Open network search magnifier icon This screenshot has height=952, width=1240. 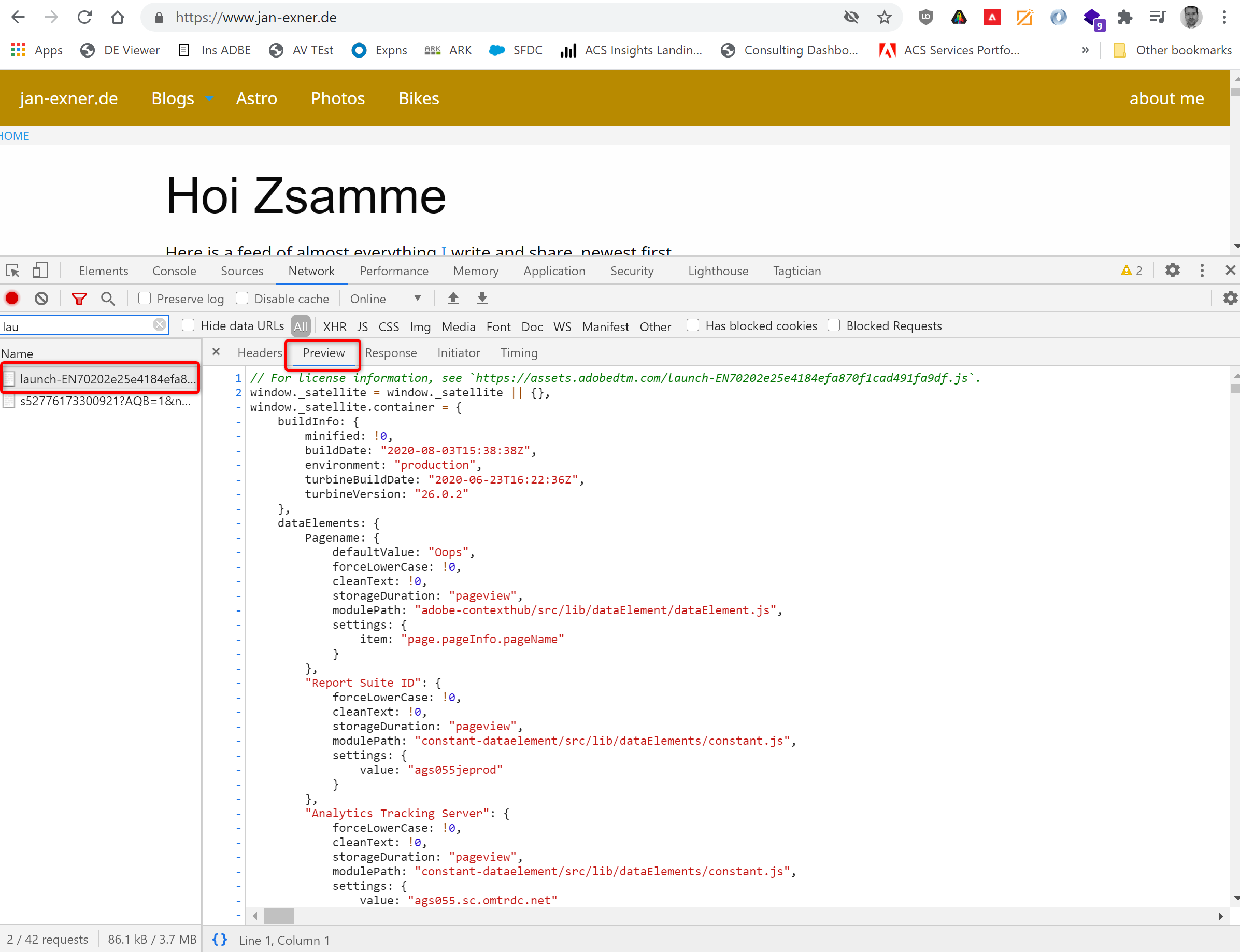point(108,299)
